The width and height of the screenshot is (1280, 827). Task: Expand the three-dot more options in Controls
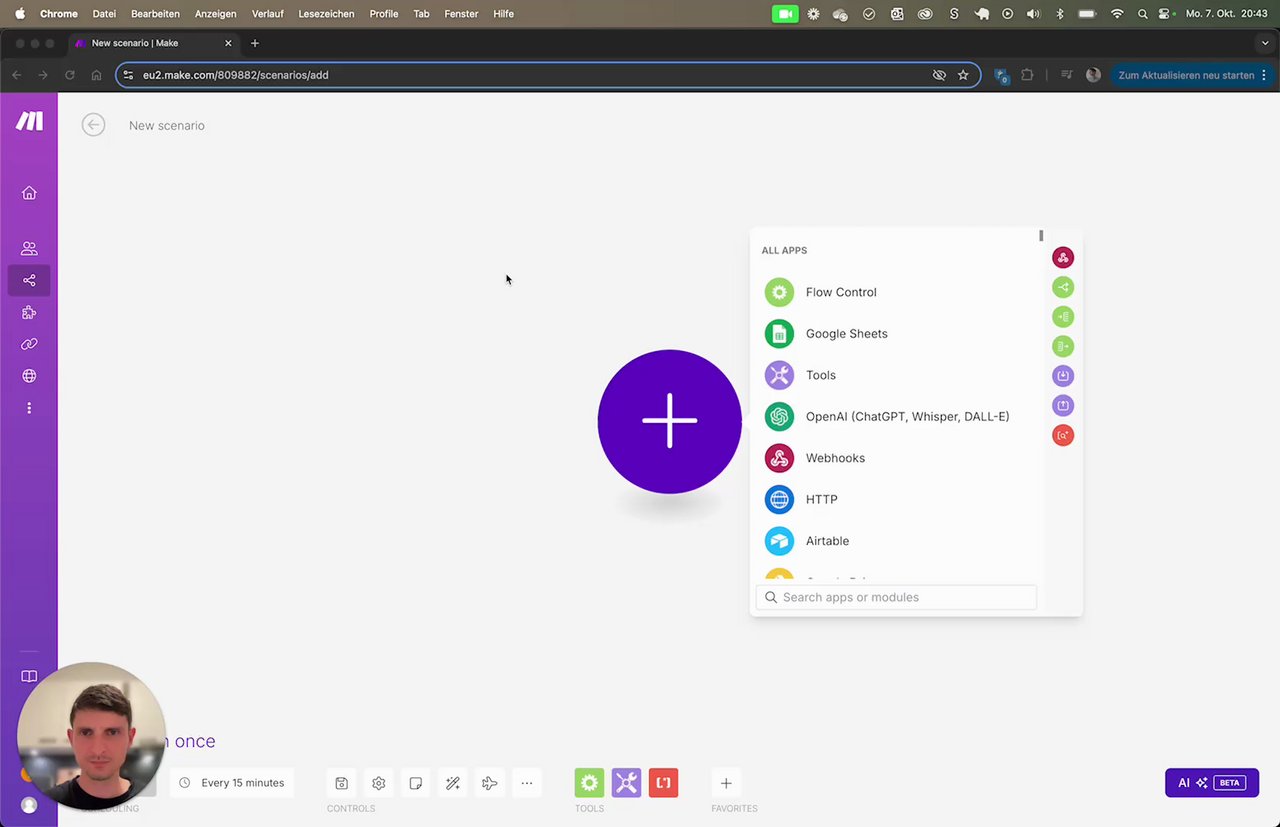(x=526, y=783)
